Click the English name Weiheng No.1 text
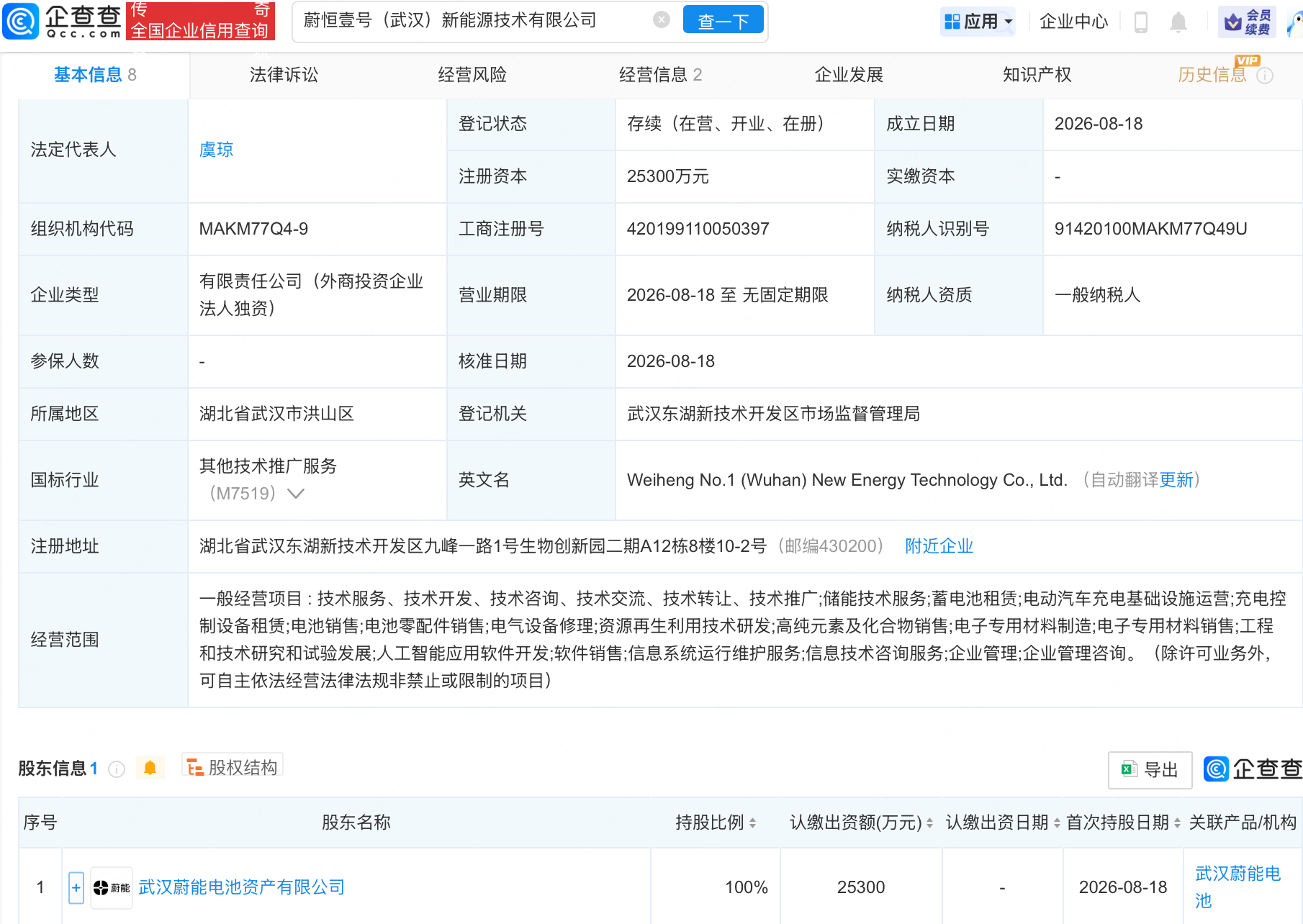 click(x=847, y=480)
